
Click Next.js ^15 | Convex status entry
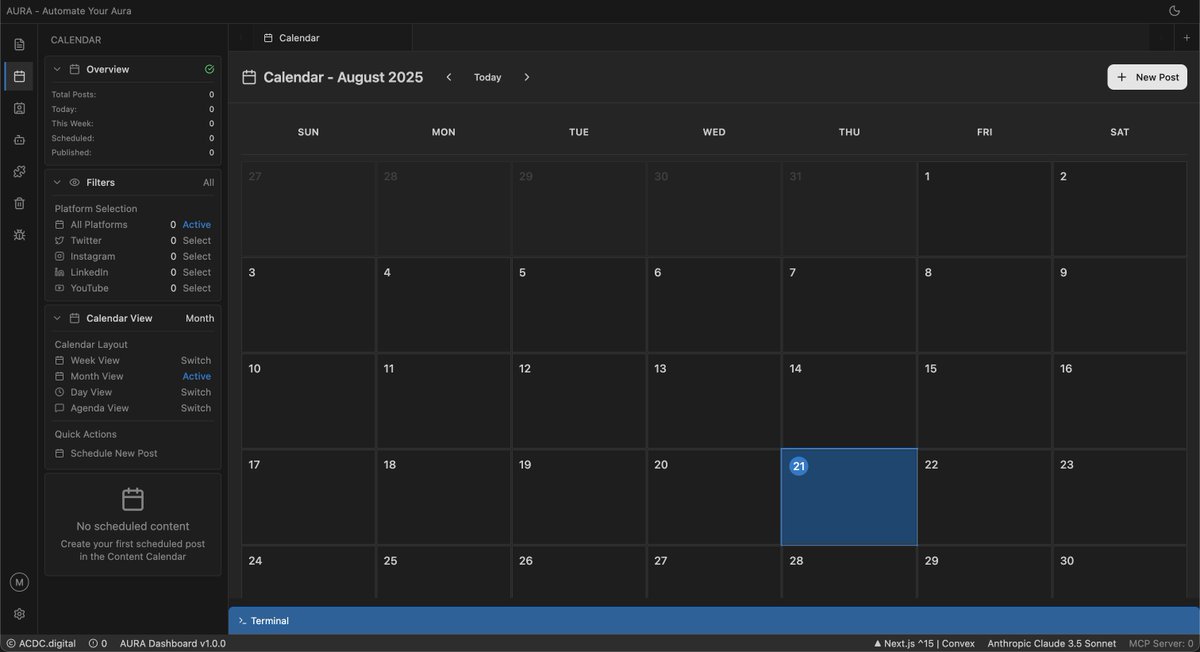924,644
